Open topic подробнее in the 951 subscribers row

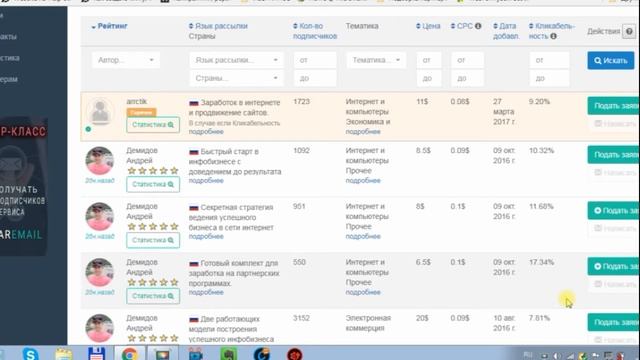coord(363,237)
